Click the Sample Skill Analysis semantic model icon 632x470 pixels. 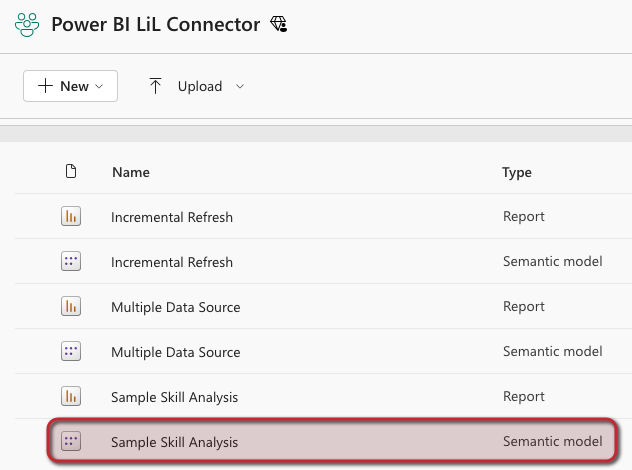point(71,441)
